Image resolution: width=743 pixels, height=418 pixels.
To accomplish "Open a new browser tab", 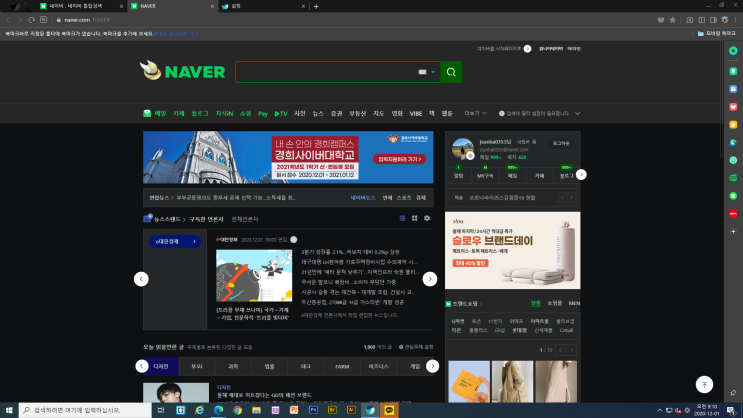I will (x=316, y=6).
